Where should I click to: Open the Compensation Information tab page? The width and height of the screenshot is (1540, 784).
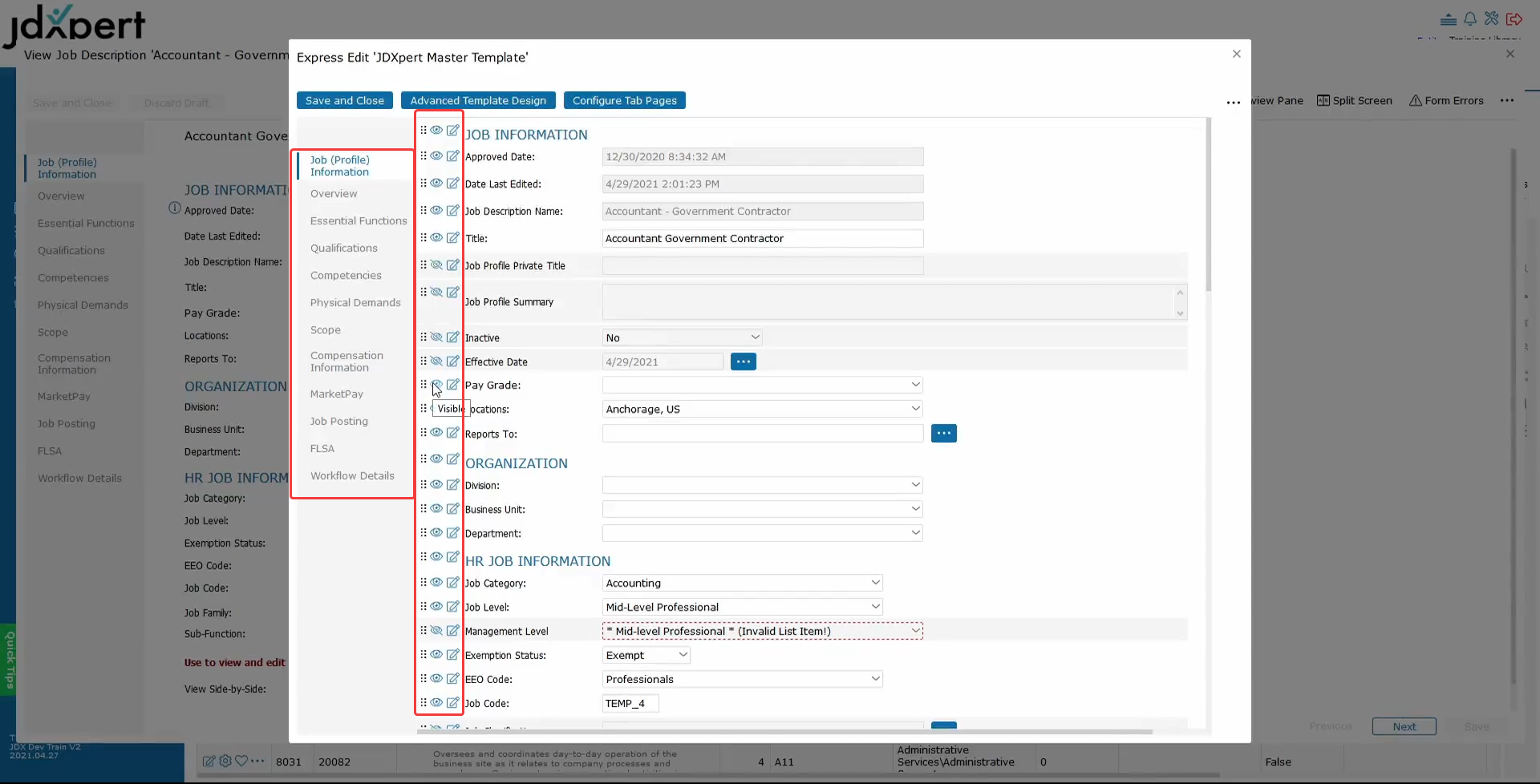point(346,362)
